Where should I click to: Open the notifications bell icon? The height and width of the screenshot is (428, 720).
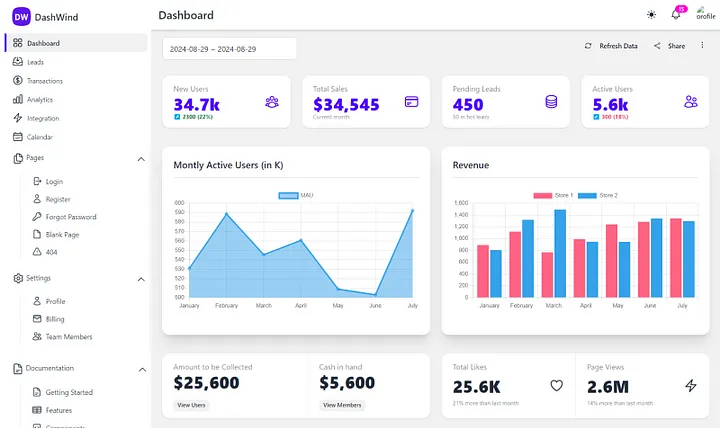(675, 14)
